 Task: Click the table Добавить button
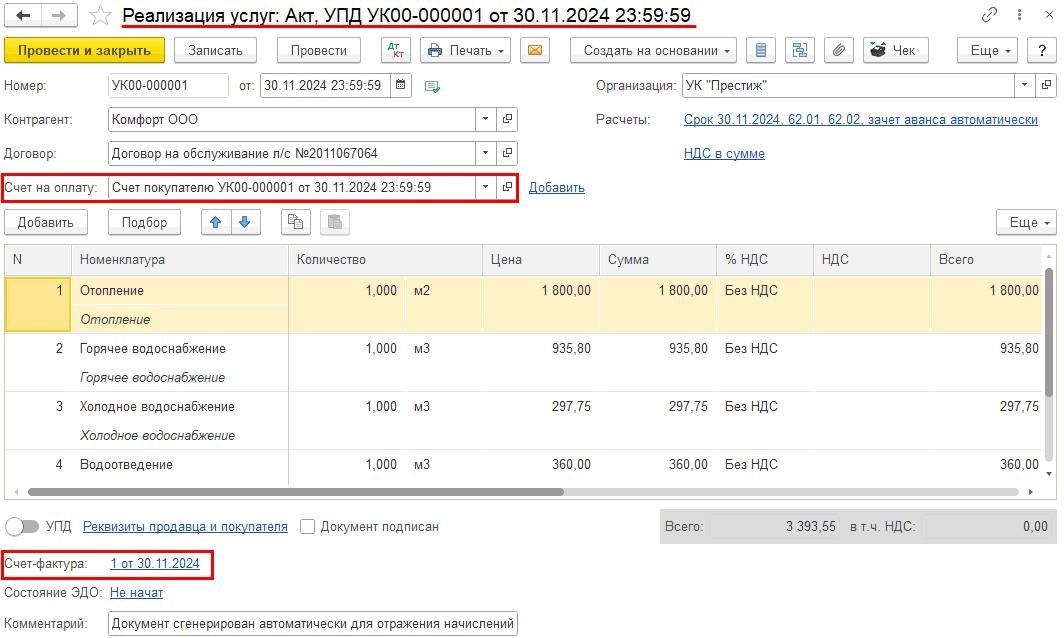pos(46,222)
